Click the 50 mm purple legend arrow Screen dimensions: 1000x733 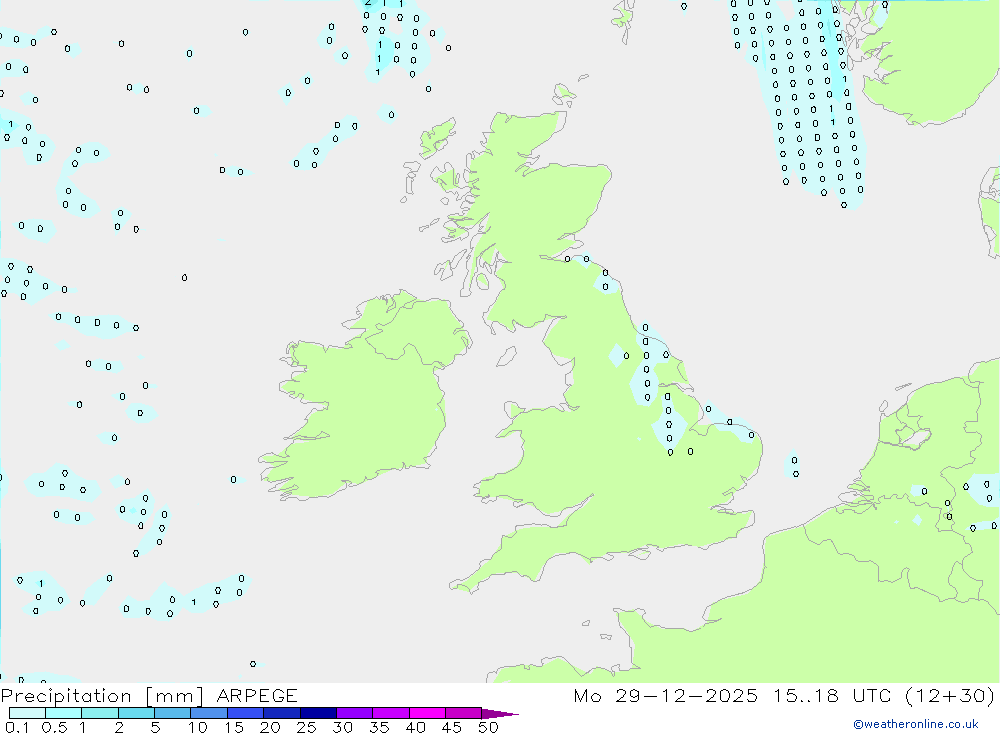[x=500, y=713]
